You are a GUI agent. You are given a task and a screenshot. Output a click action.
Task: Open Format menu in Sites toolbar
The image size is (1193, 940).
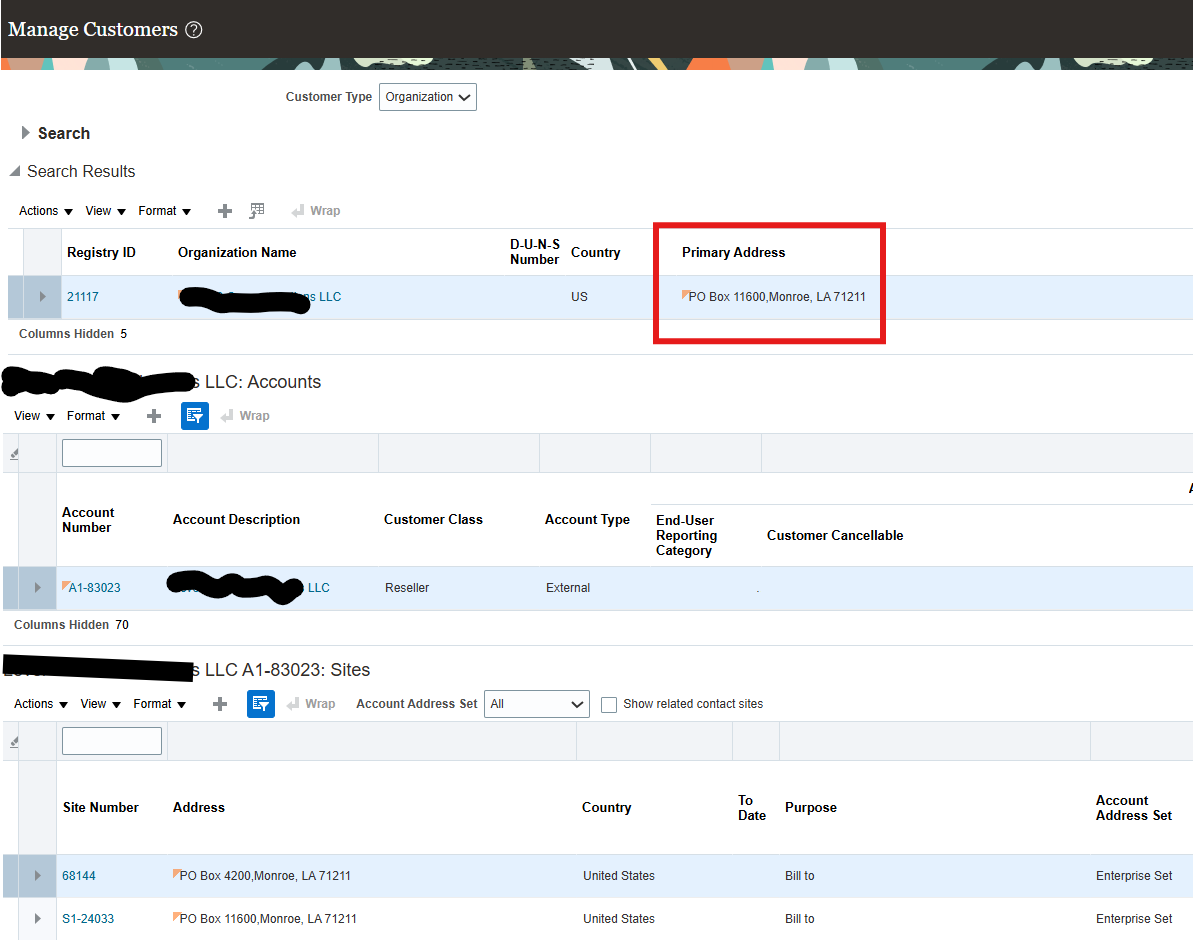point(160,705)
